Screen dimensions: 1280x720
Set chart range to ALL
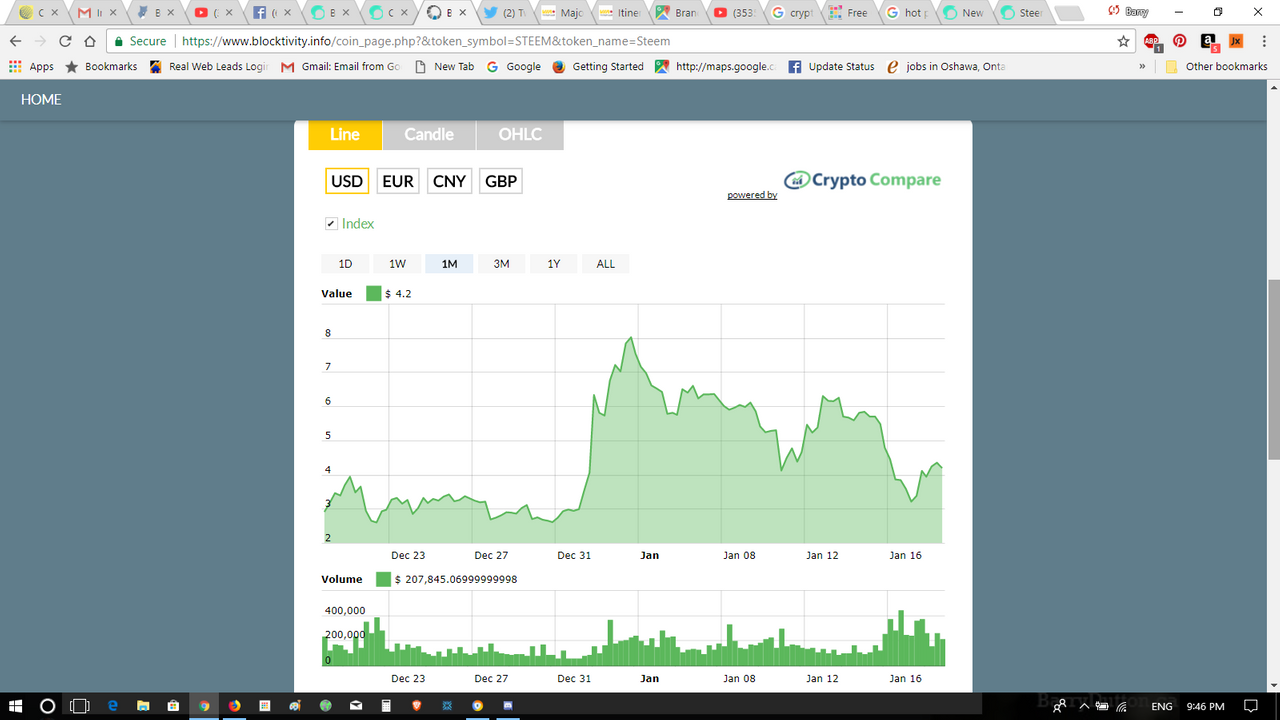606,264
